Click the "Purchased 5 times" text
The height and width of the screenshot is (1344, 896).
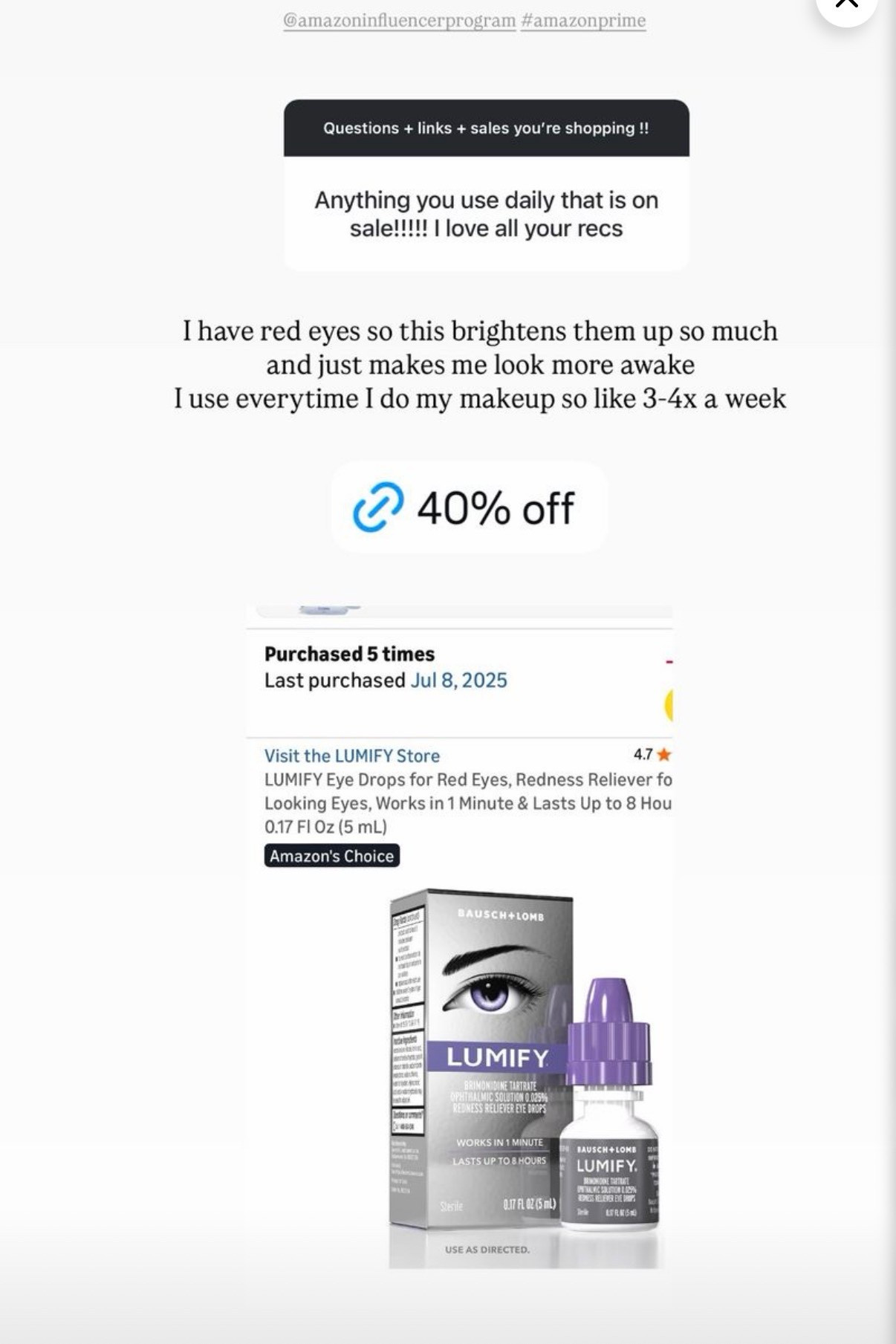[349, 654]
